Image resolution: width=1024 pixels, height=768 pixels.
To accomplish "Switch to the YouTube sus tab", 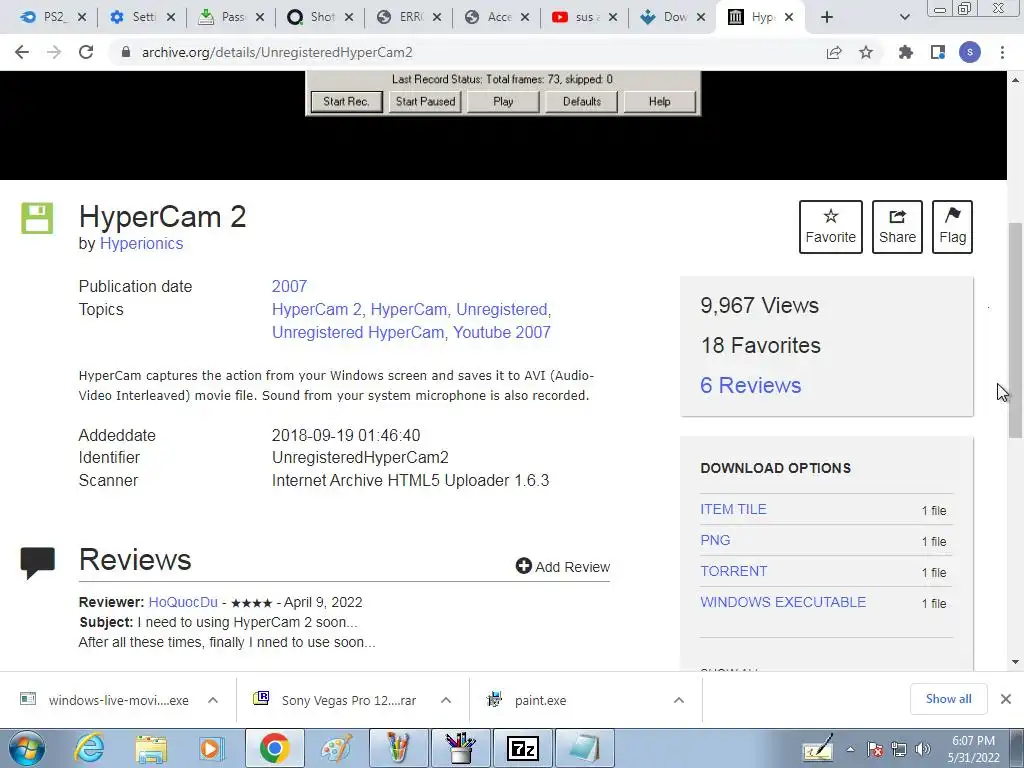I will (584, 17).
